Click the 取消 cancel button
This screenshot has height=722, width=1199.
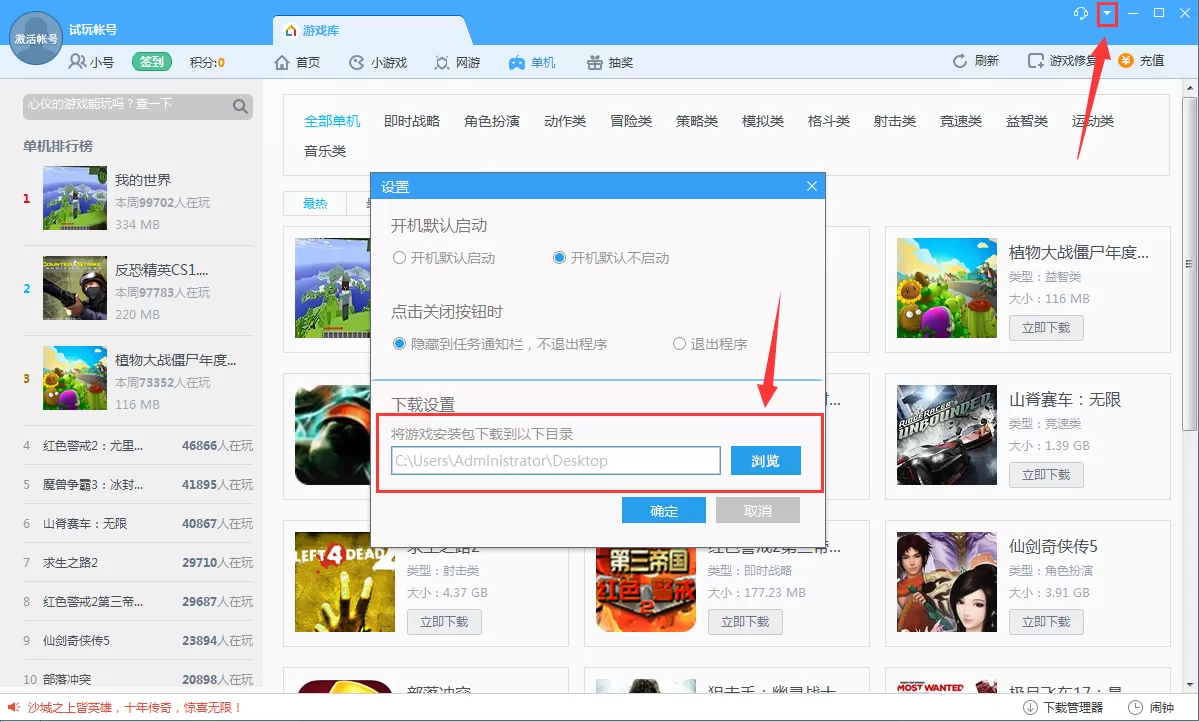pyautogui.click(x=758, y=511)
